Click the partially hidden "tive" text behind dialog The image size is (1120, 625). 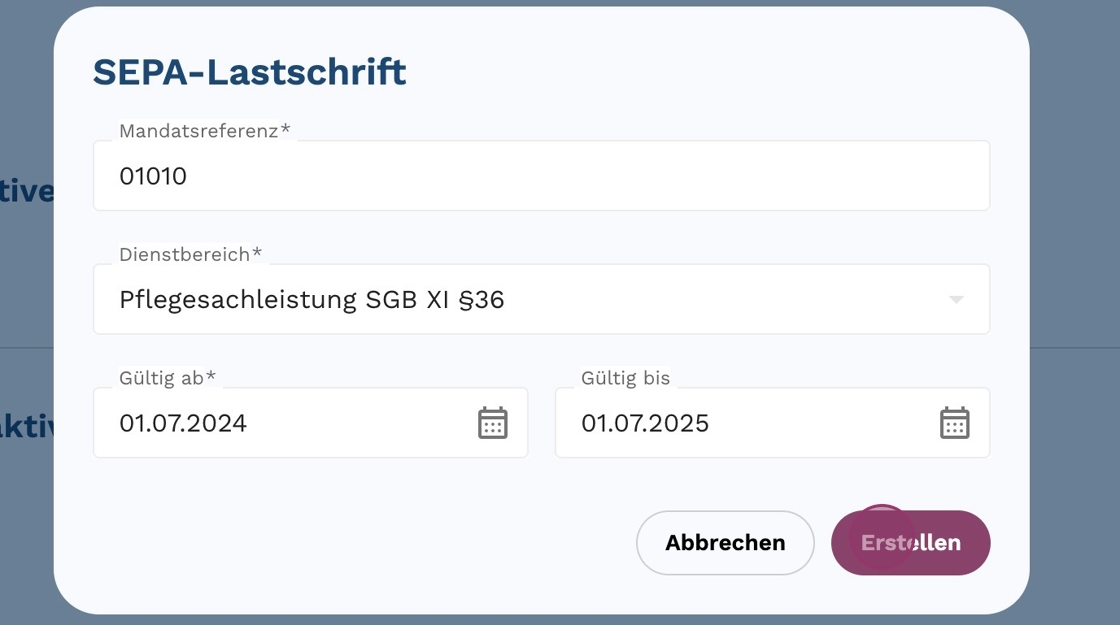[27, 191]
